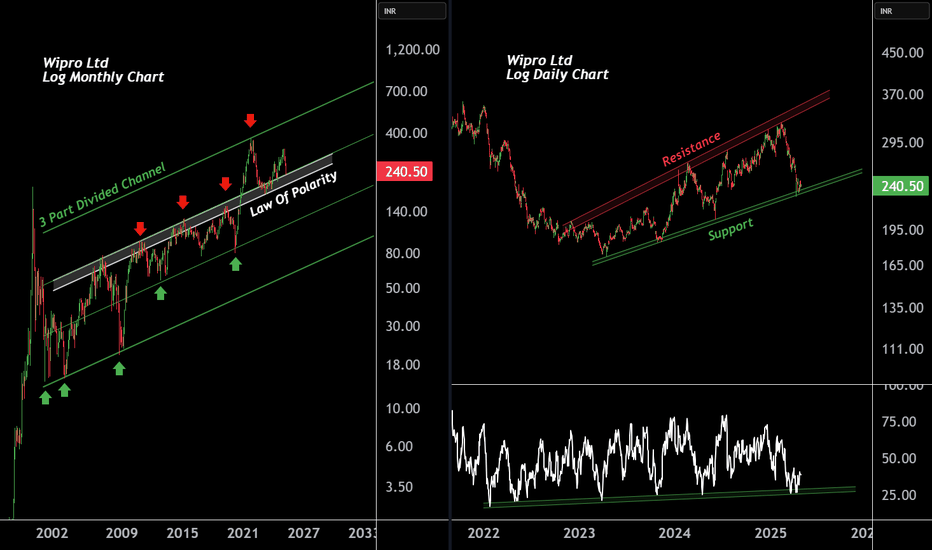This screenshot has width=932, height=550.
Task: Select the 'Wipro Ltd Log Daily Chart' text note
Action: click(557, 68)
